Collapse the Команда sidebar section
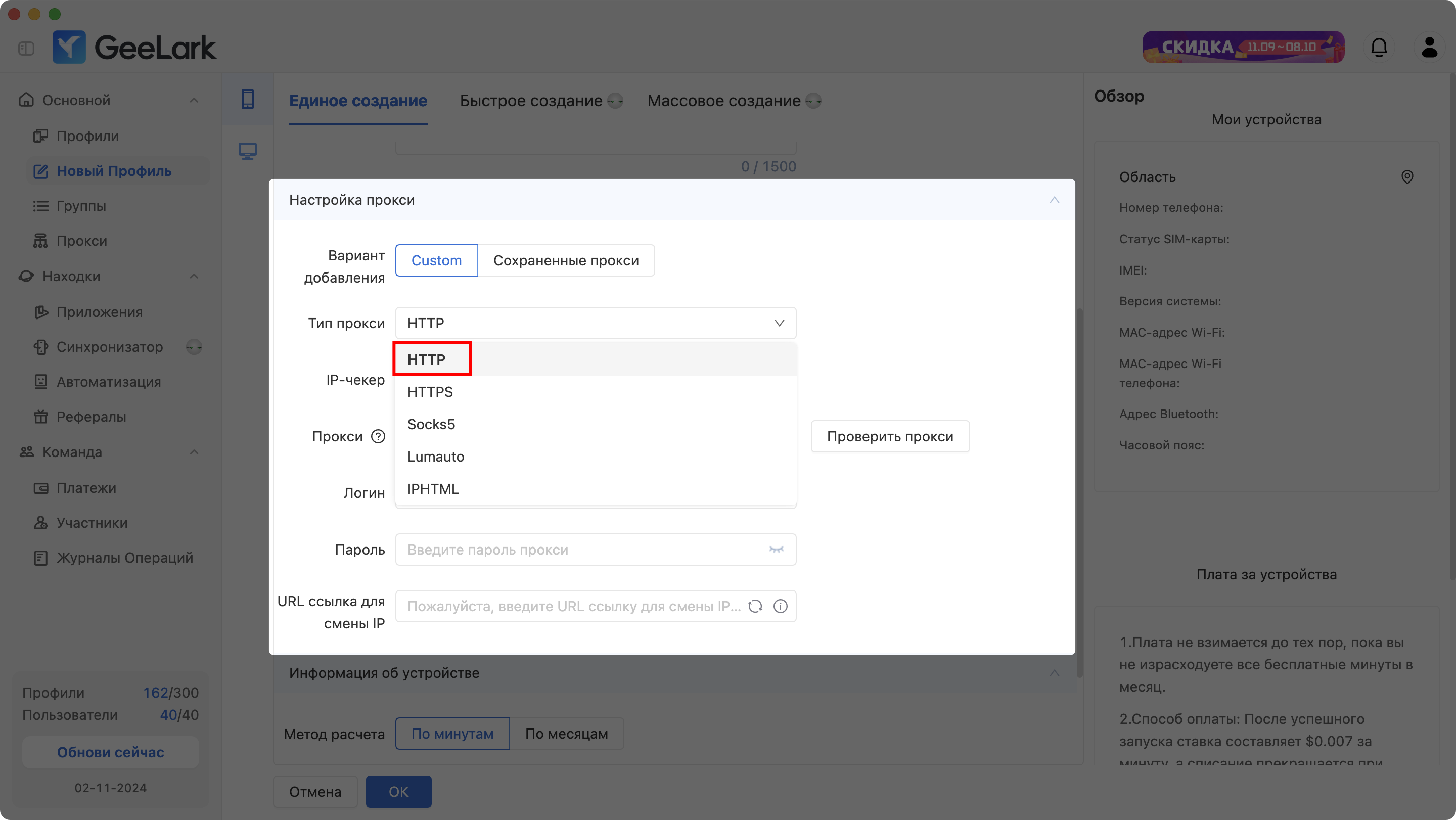1456x820 pixels. coord(194,452)
